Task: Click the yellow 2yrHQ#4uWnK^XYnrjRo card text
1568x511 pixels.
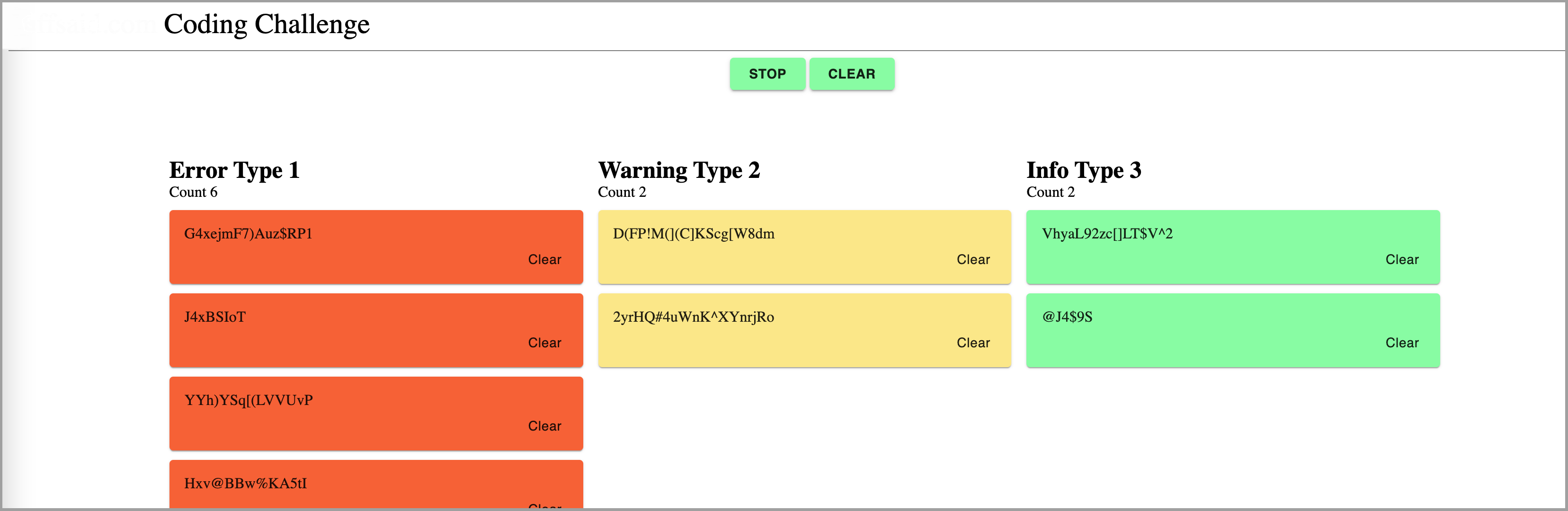Action: tap(693, 317)
